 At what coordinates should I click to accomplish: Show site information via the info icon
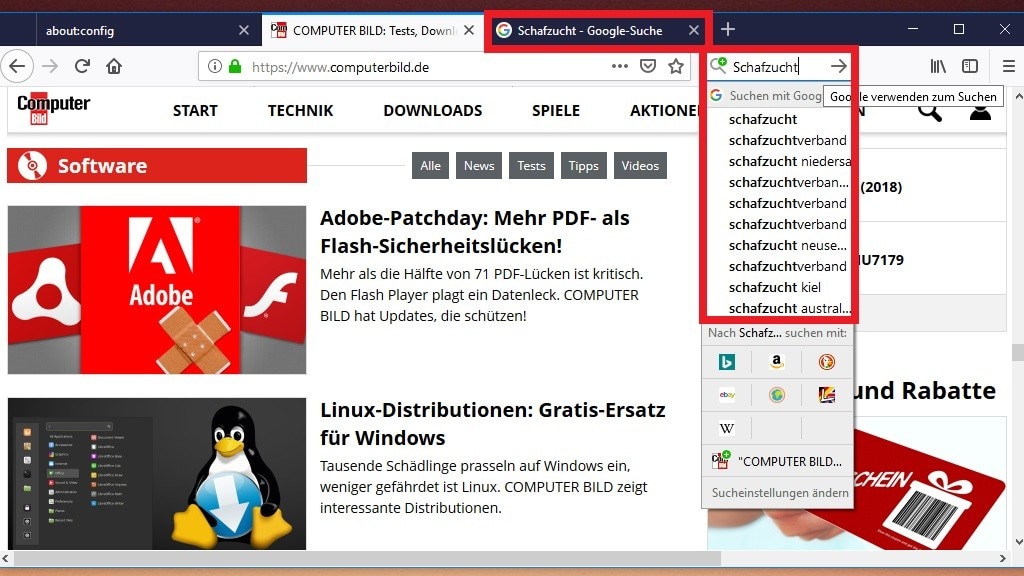pyautogui.click(x=214, y=66)
